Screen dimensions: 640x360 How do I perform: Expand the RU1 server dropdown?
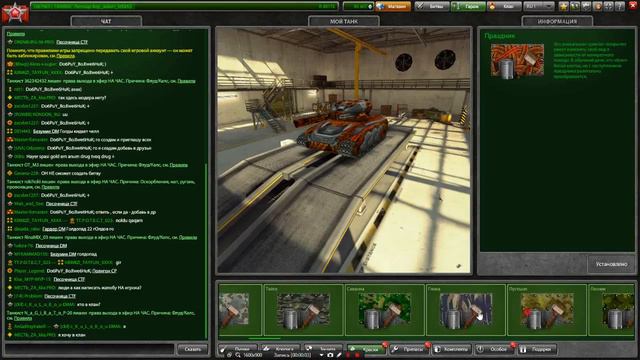(x=539, y=6)
